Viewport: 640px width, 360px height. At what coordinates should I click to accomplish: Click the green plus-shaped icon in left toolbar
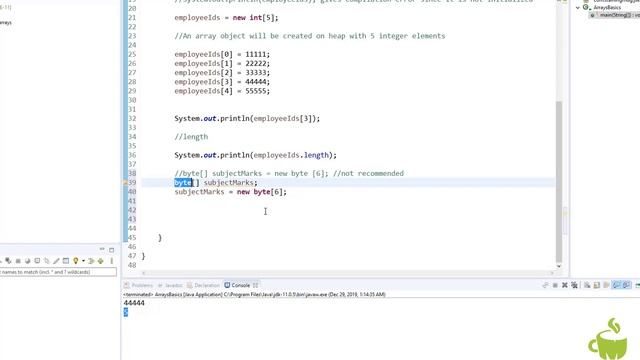[100, 261]
